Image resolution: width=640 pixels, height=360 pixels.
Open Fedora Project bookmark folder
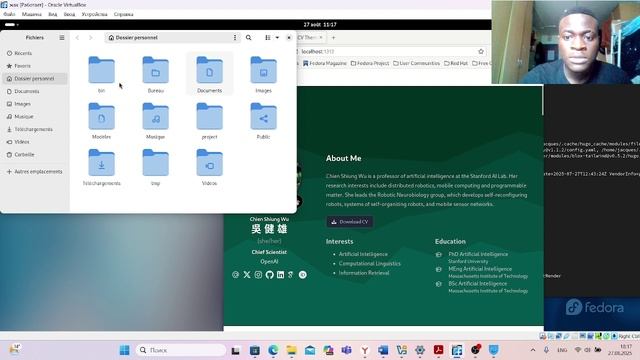tap(370, 63)
